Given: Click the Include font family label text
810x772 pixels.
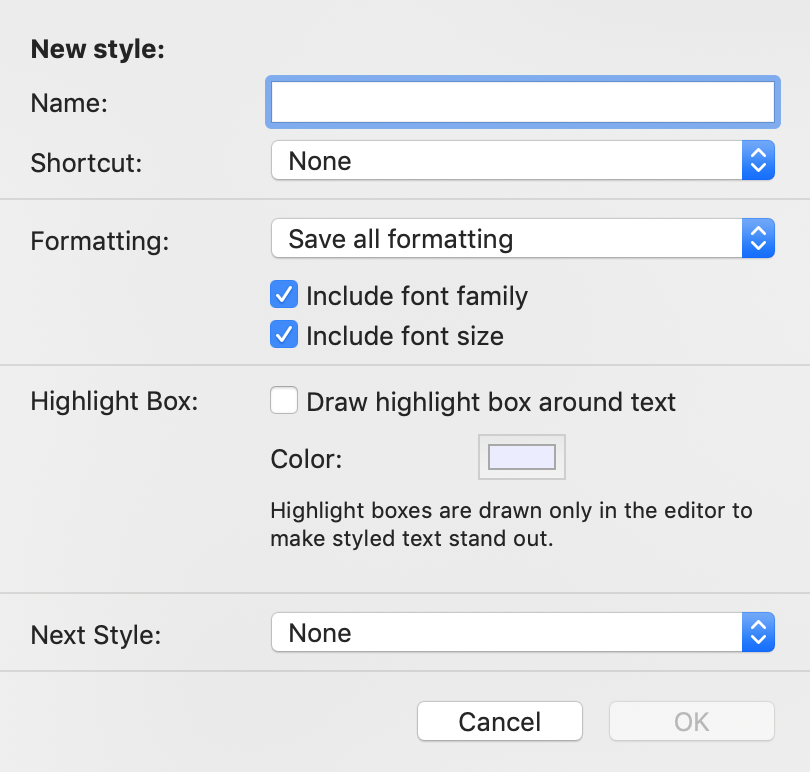Looking at the screenshot, I should pos(417,296).
